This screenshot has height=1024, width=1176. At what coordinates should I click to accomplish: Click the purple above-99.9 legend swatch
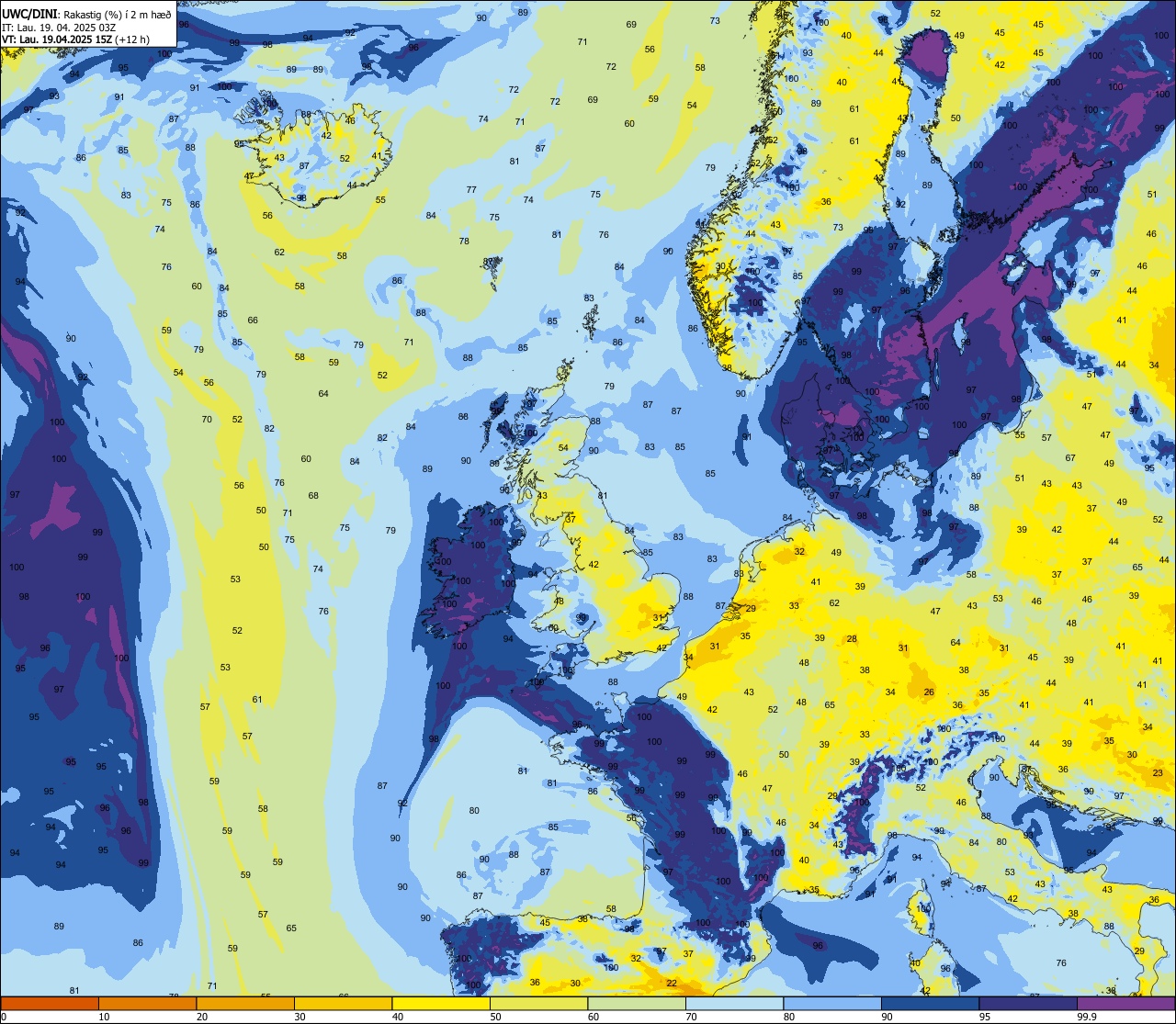point(1125,1003)
